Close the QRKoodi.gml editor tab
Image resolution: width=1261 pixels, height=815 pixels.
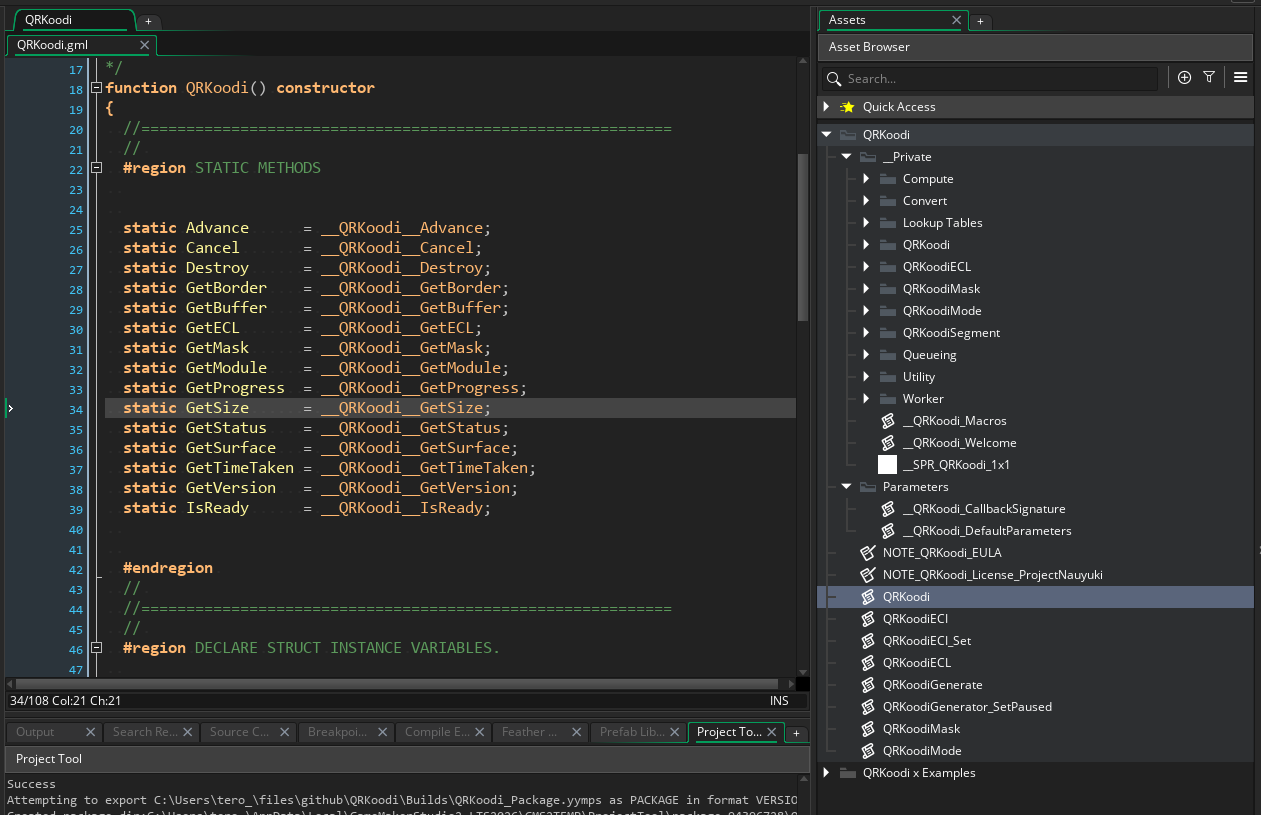point(145,45)
